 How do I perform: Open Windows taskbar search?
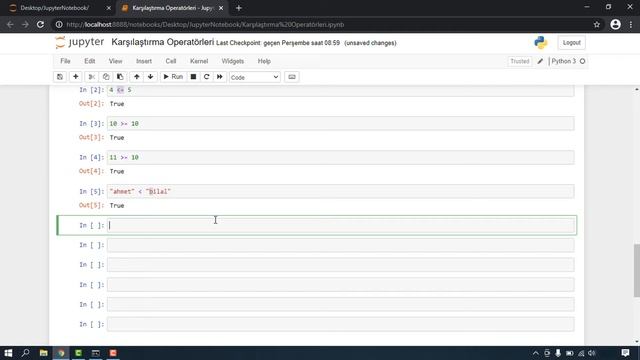tap(25, 353)
